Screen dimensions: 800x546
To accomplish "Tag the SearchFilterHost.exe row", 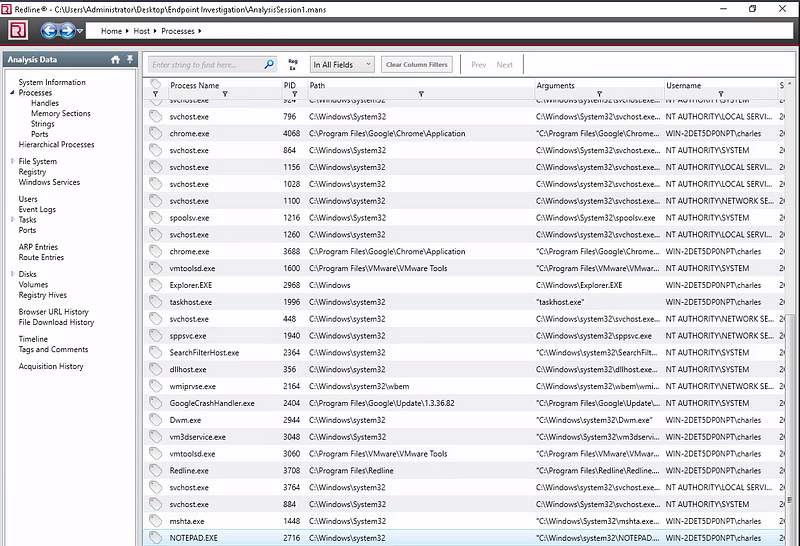I will pyautogui.click(x=156, y=352).
